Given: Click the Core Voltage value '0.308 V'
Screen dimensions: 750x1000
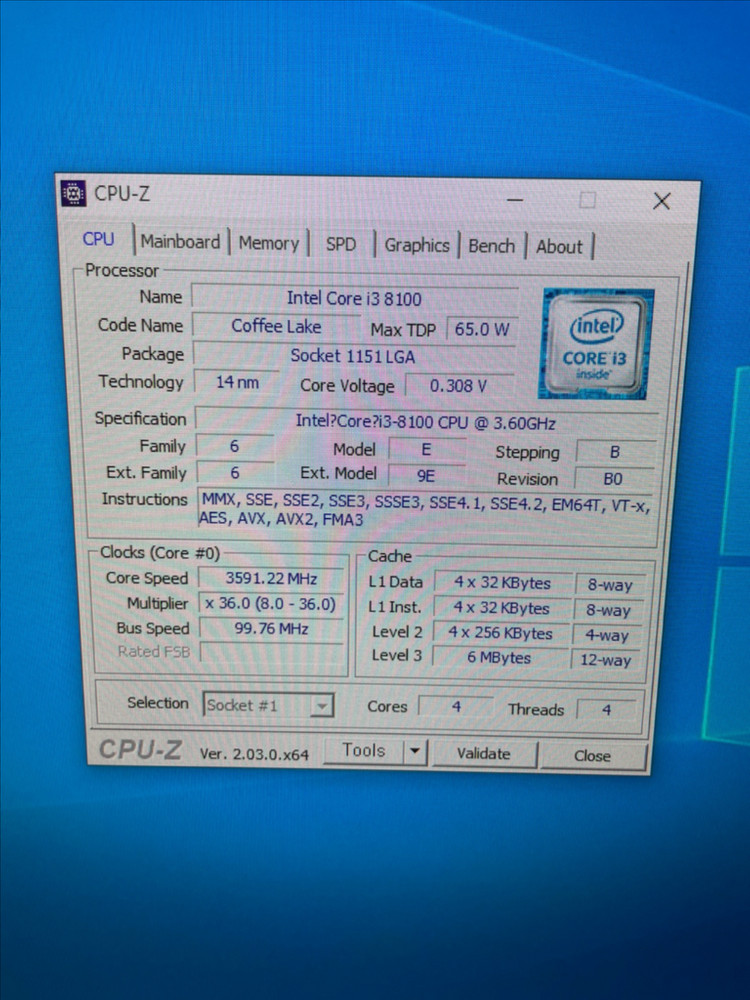Looking at the screenshot, I should coord(459,386).
